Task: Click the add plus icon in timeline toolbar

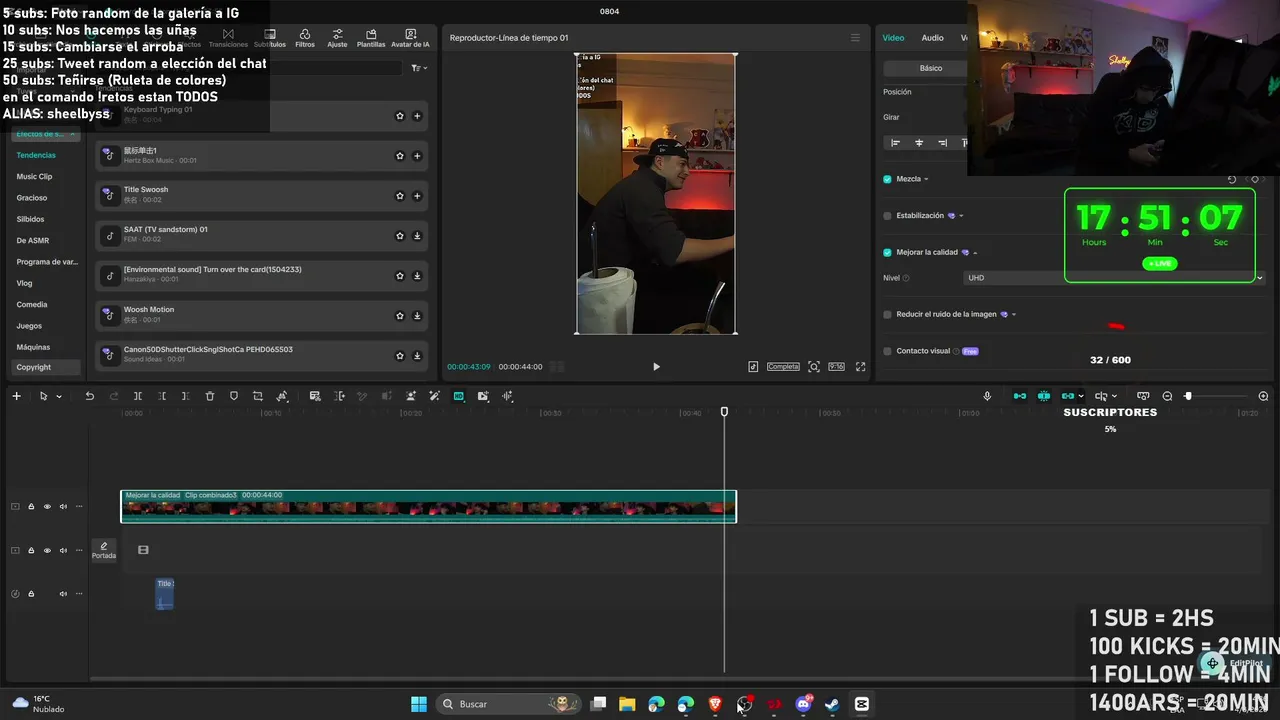Action: tap(16, 396)
